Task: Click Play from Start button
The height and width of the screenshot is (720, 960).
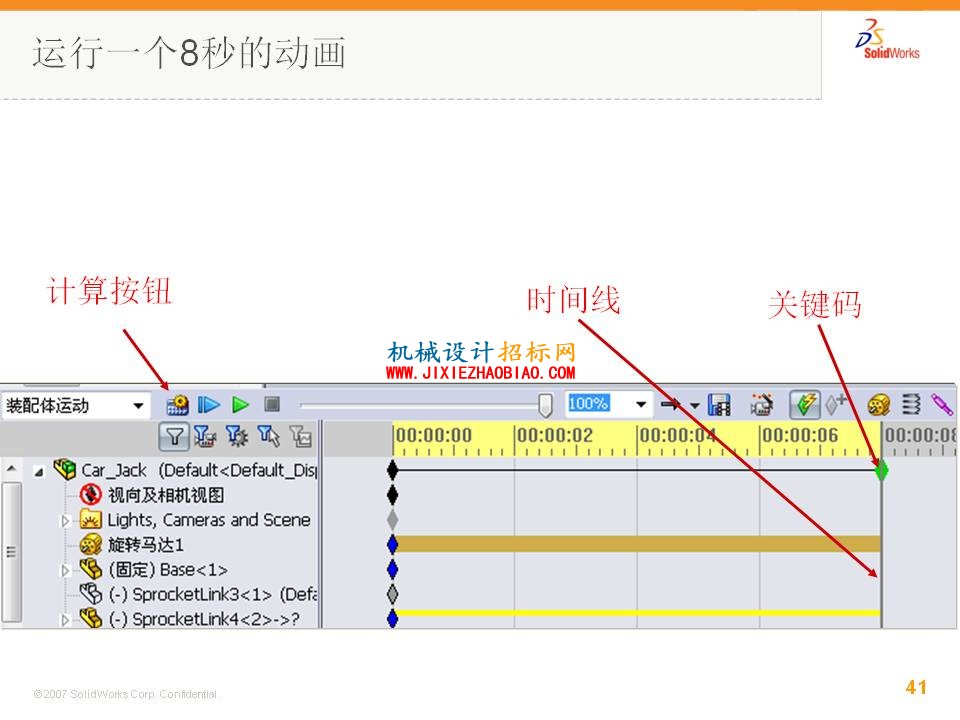Action: [x=209, y=405]
